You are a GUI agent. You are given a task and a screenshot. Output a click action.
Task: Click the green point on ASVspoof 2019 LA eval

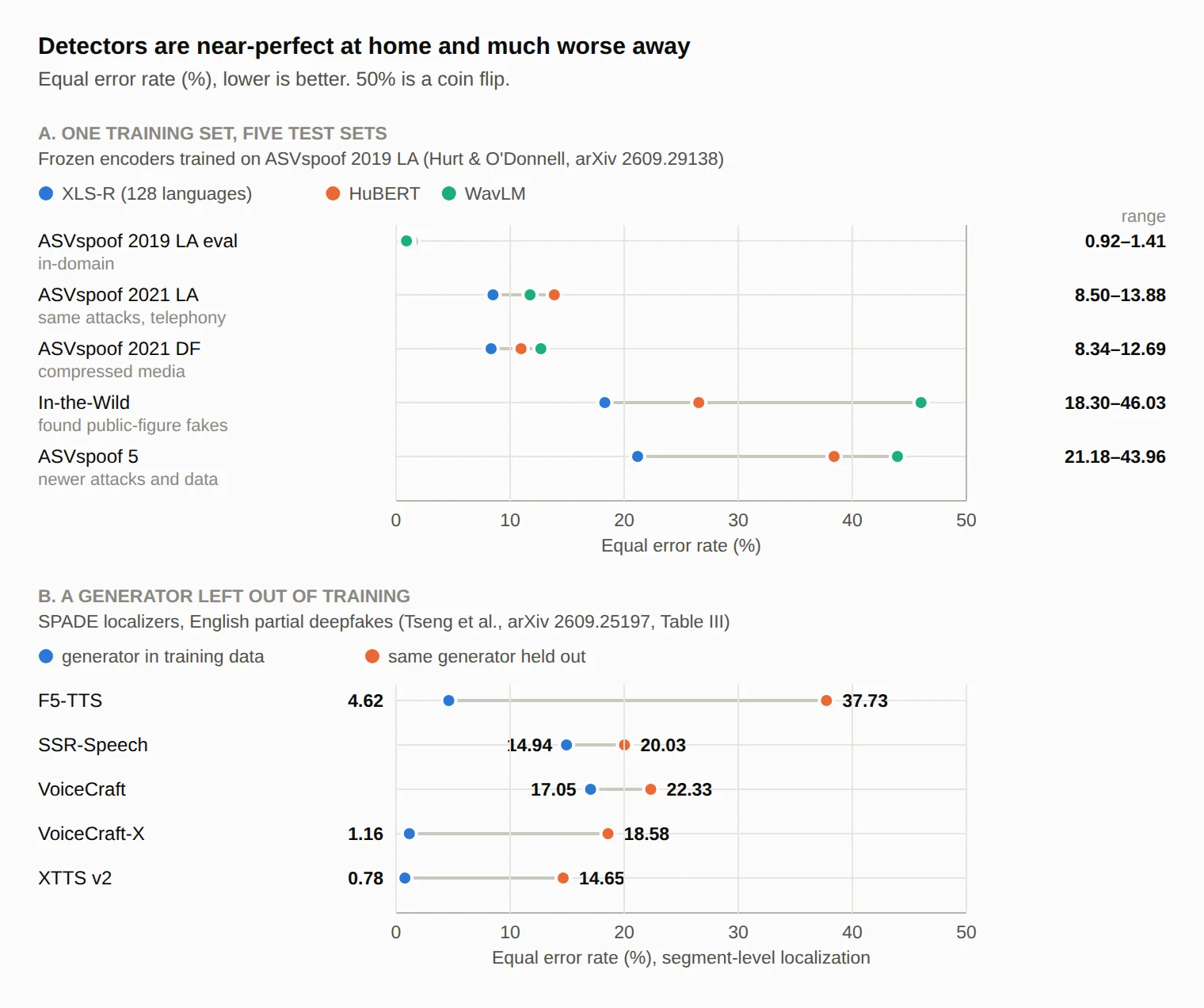click(x=406, y=241)
